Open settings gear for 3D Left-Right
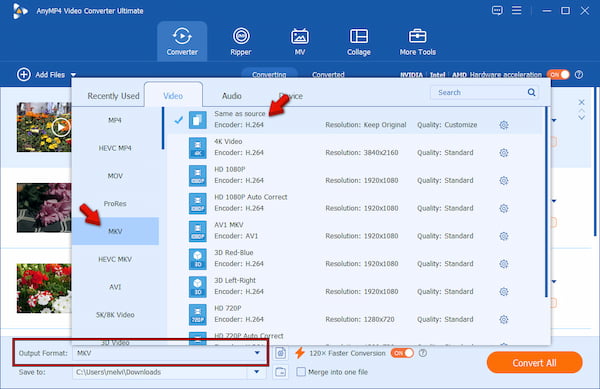The width and height of the screenshot is (600, 389). [x=504, y=291]
